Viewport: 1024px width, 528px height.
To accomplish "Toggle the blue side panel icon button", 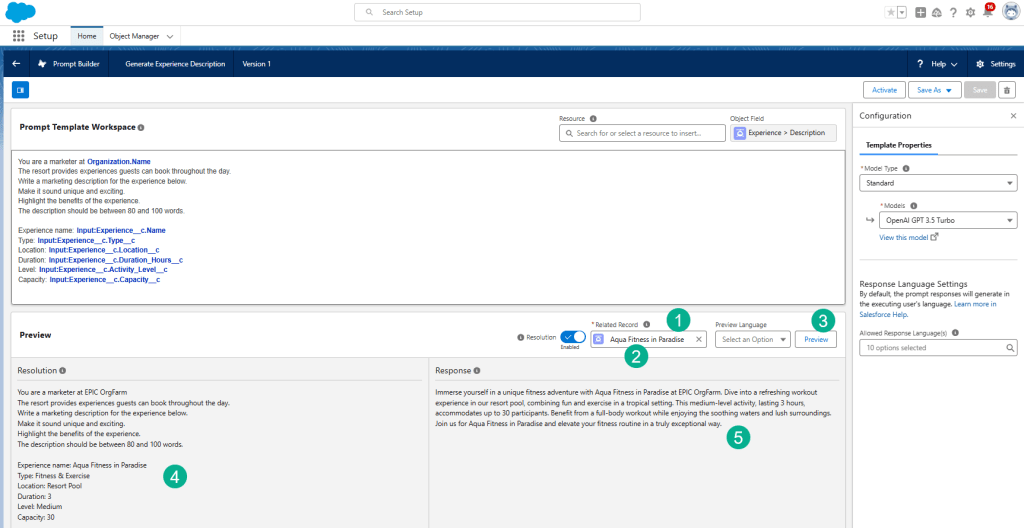I will pos(20,90).
